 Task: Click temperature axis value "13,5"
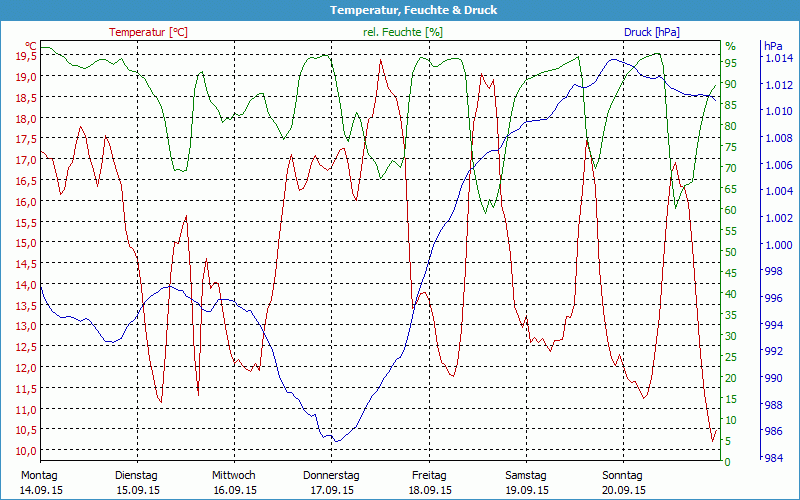click(27, 305)
